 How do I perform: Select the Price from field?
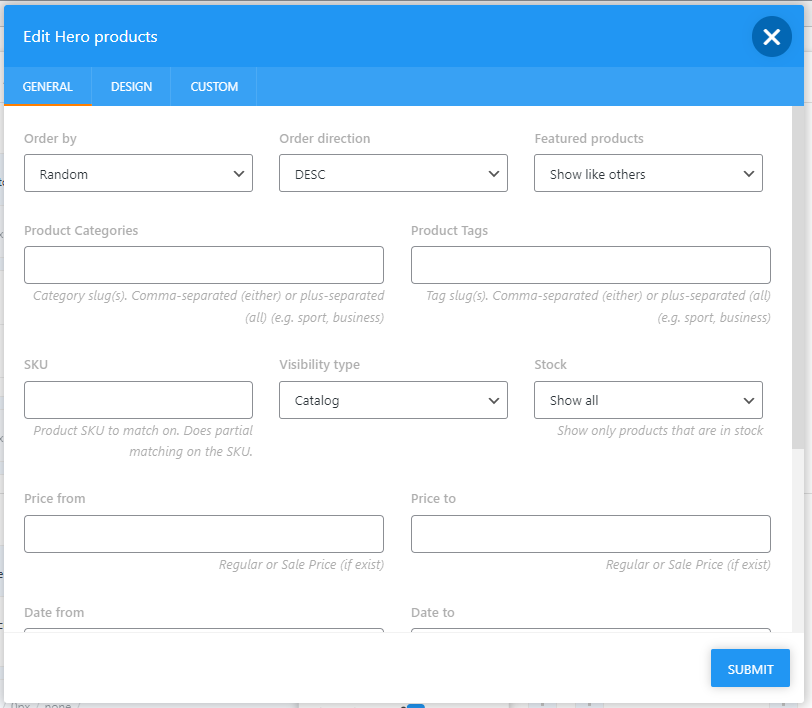click(204, 534)
